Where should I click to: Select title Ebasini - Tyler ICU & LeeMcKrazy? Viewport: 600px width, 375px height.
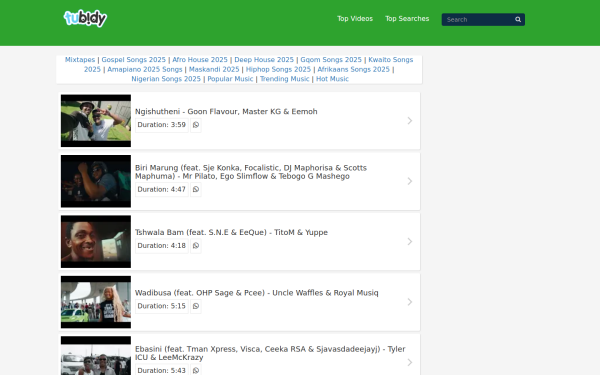(270, 353)
